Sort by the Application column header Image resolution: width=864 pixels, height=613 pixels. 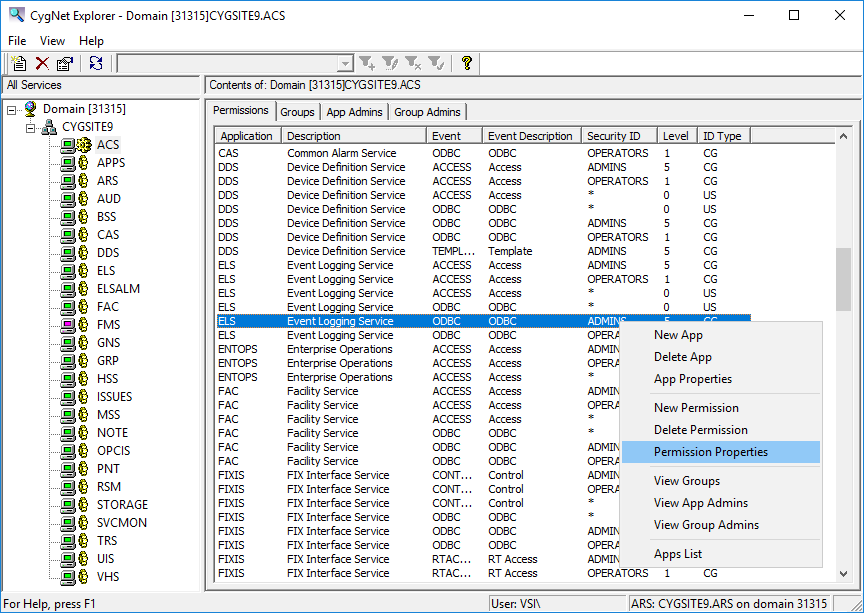(x=248, y=136)
